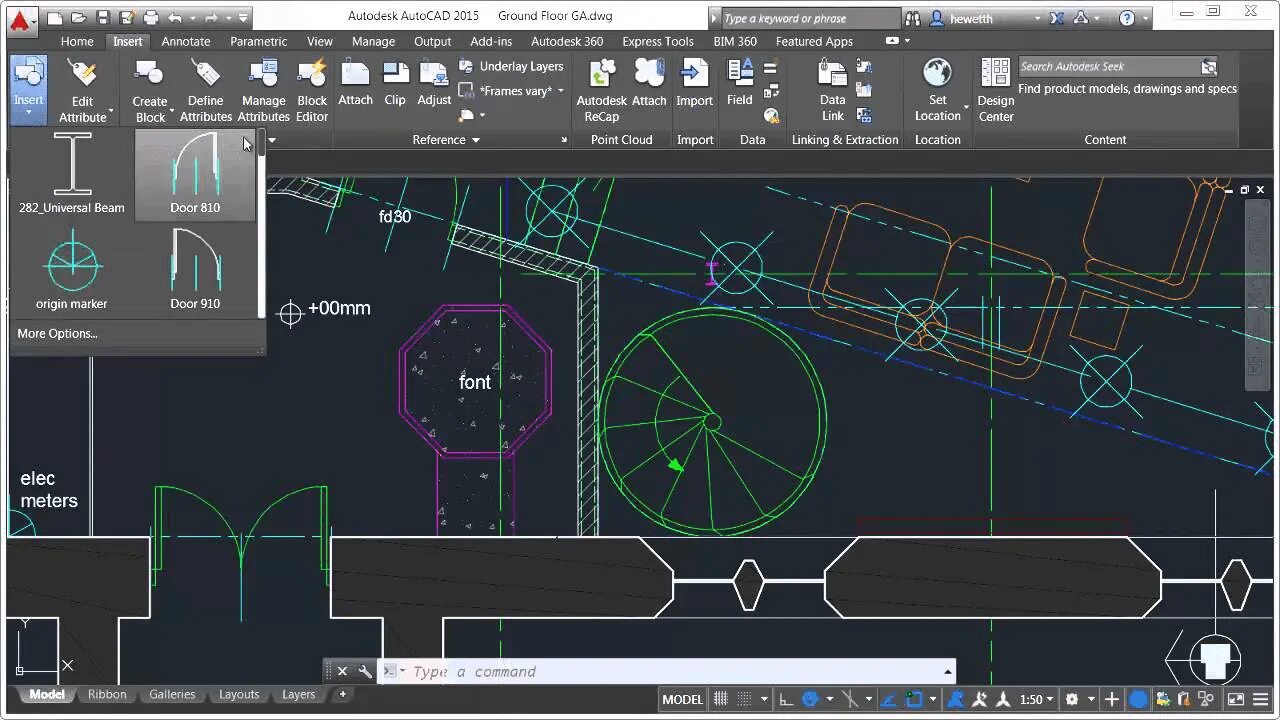
Task: Launch the Block Editor
Action: click(x=312, y=91)
